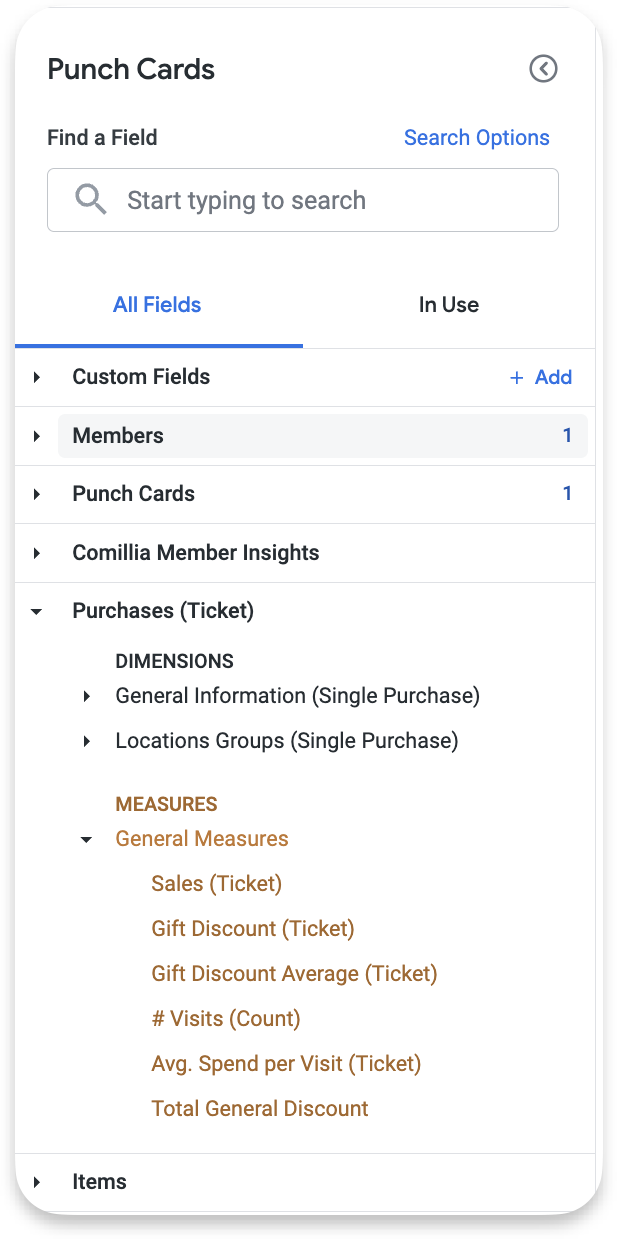Open Search Options link

[x=476, y=138]
